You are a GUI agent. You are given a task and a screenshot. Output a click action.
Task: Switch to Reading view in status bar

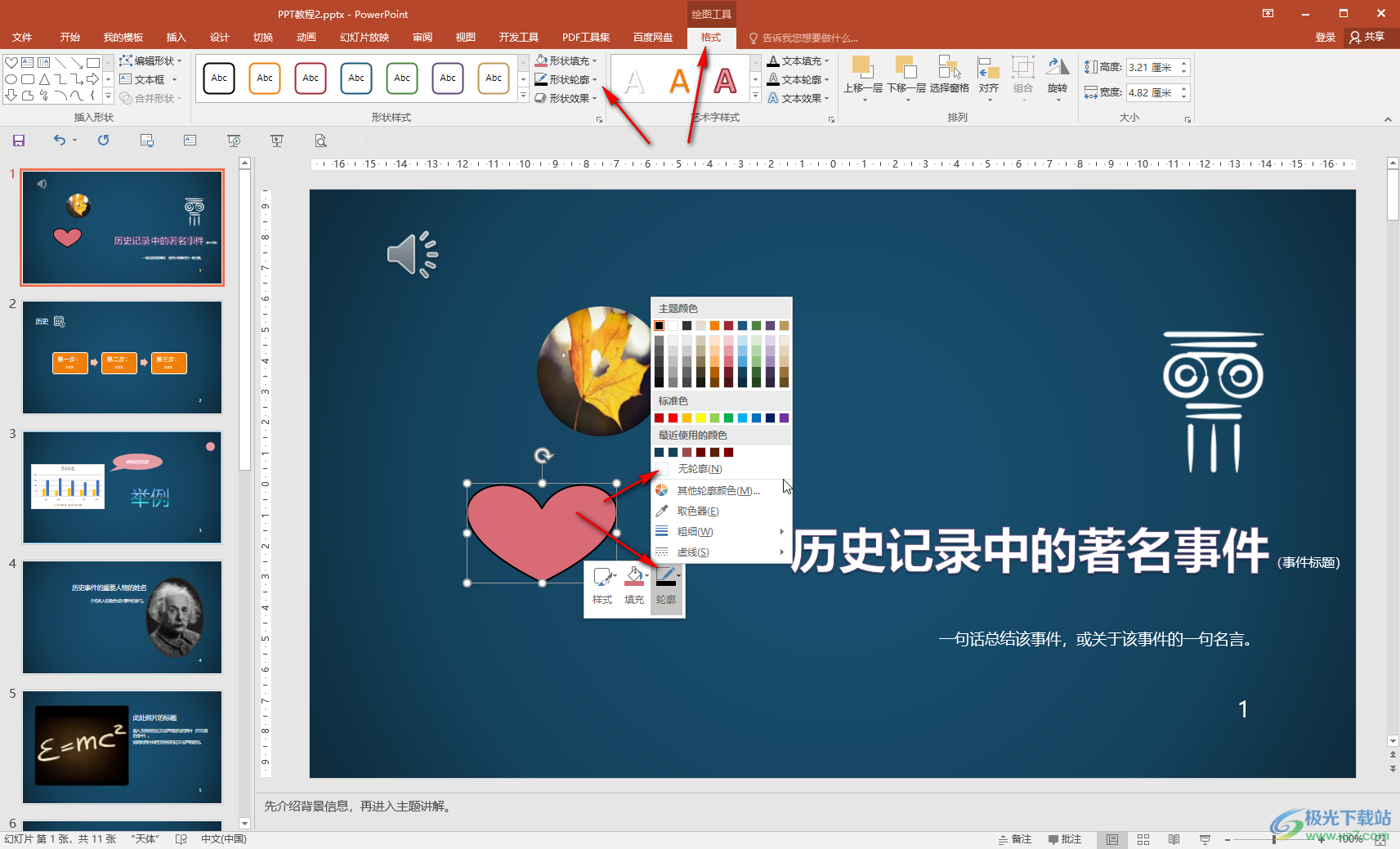click(x=1174, y=839)
